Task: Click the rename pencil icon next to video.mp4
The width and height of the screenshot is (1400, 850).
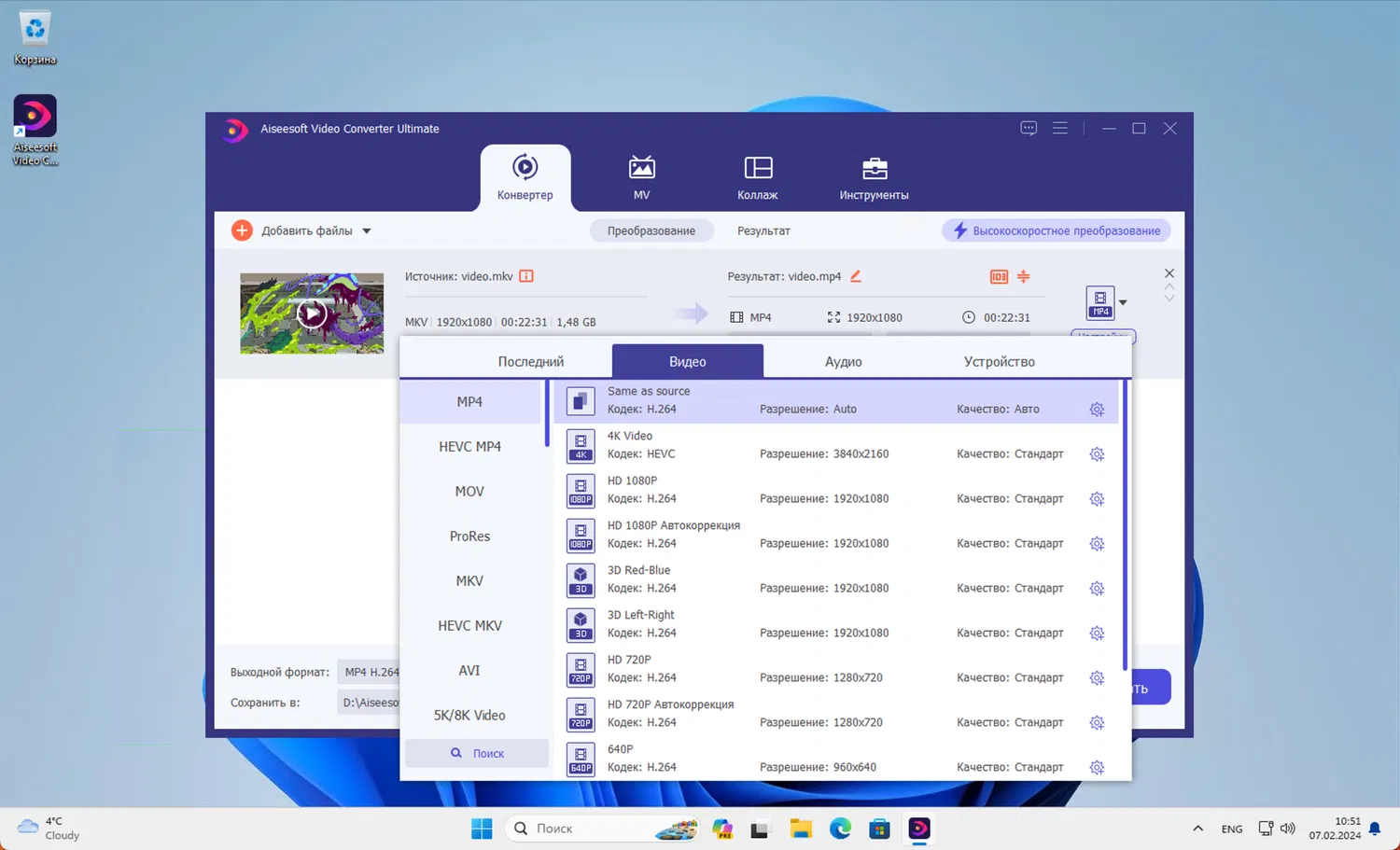Action: 856,276
